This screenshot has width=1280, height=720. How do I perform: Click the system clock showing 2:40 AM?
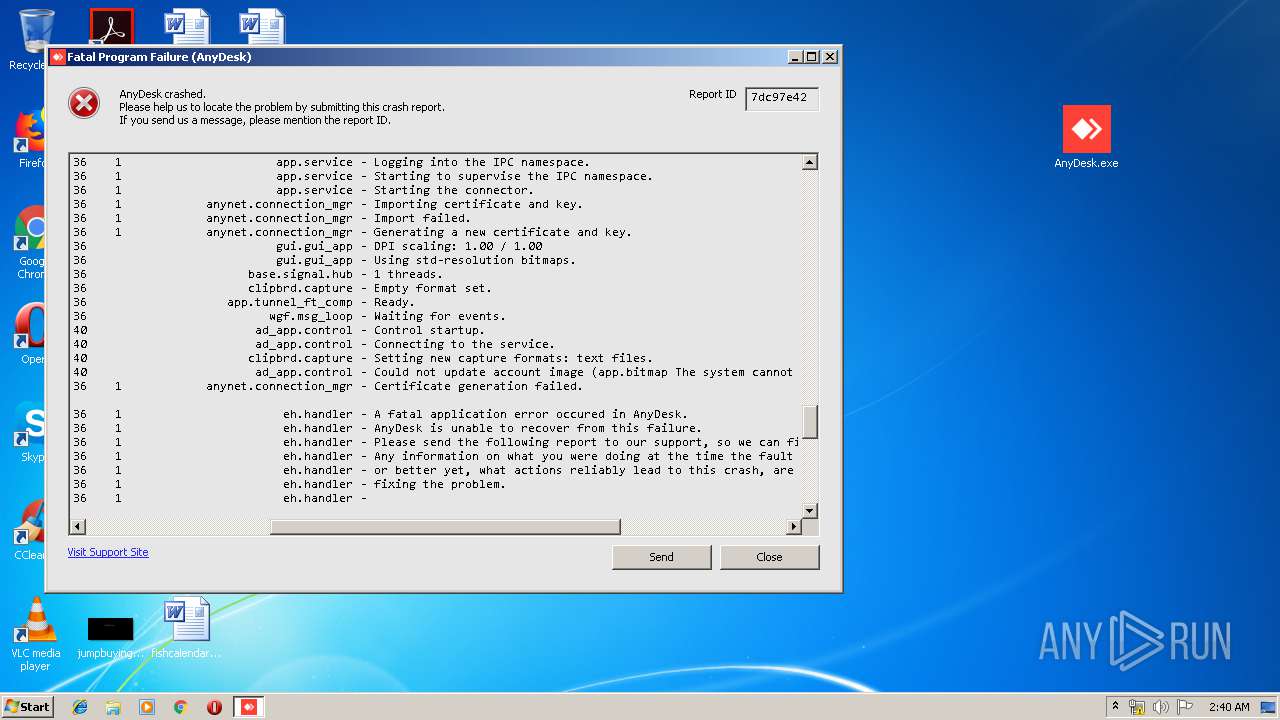point(1228,707)
